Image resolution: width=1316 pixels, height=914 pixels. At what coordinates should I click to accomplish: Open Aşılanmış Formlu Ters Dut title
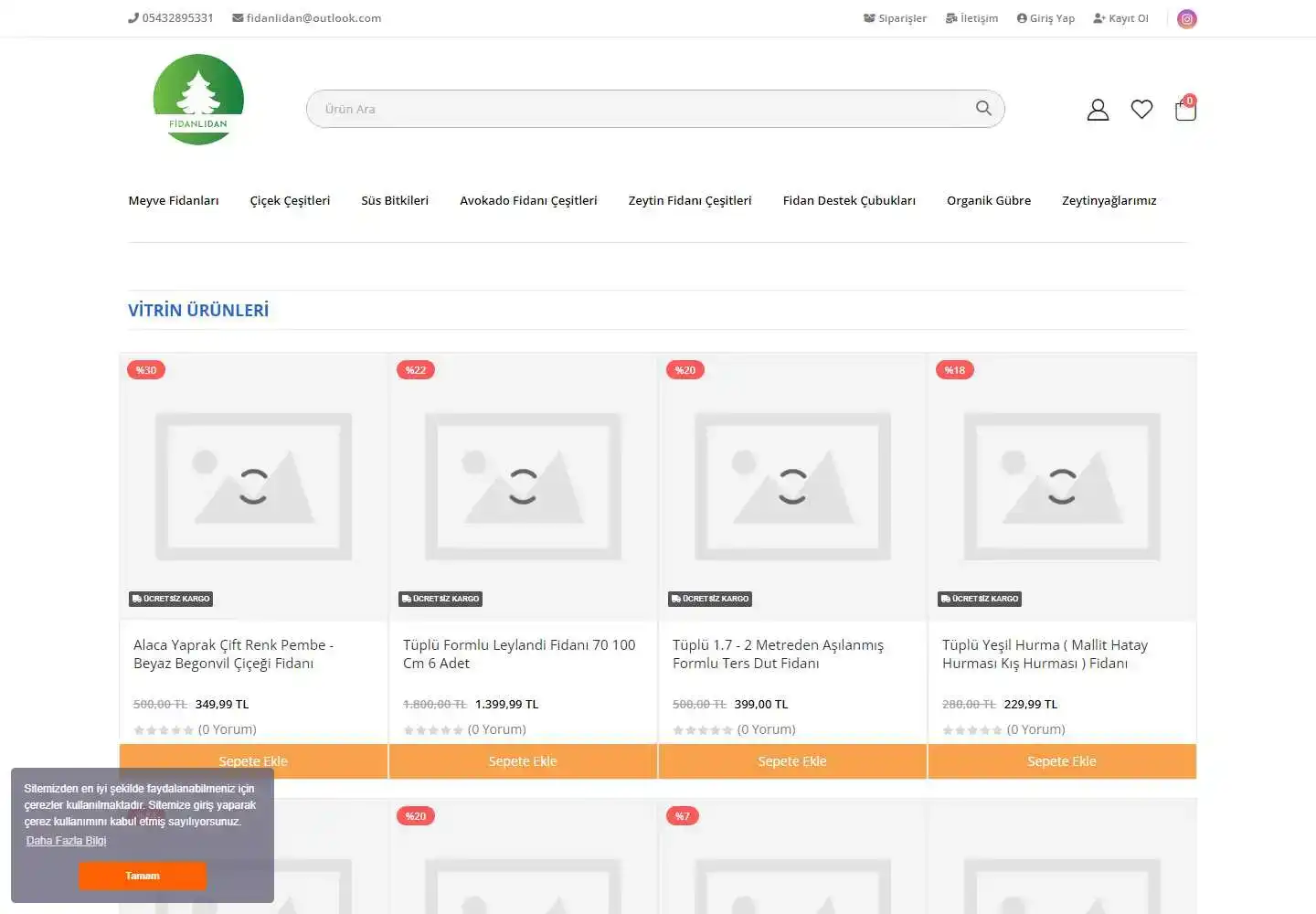(x=779, y=654)
